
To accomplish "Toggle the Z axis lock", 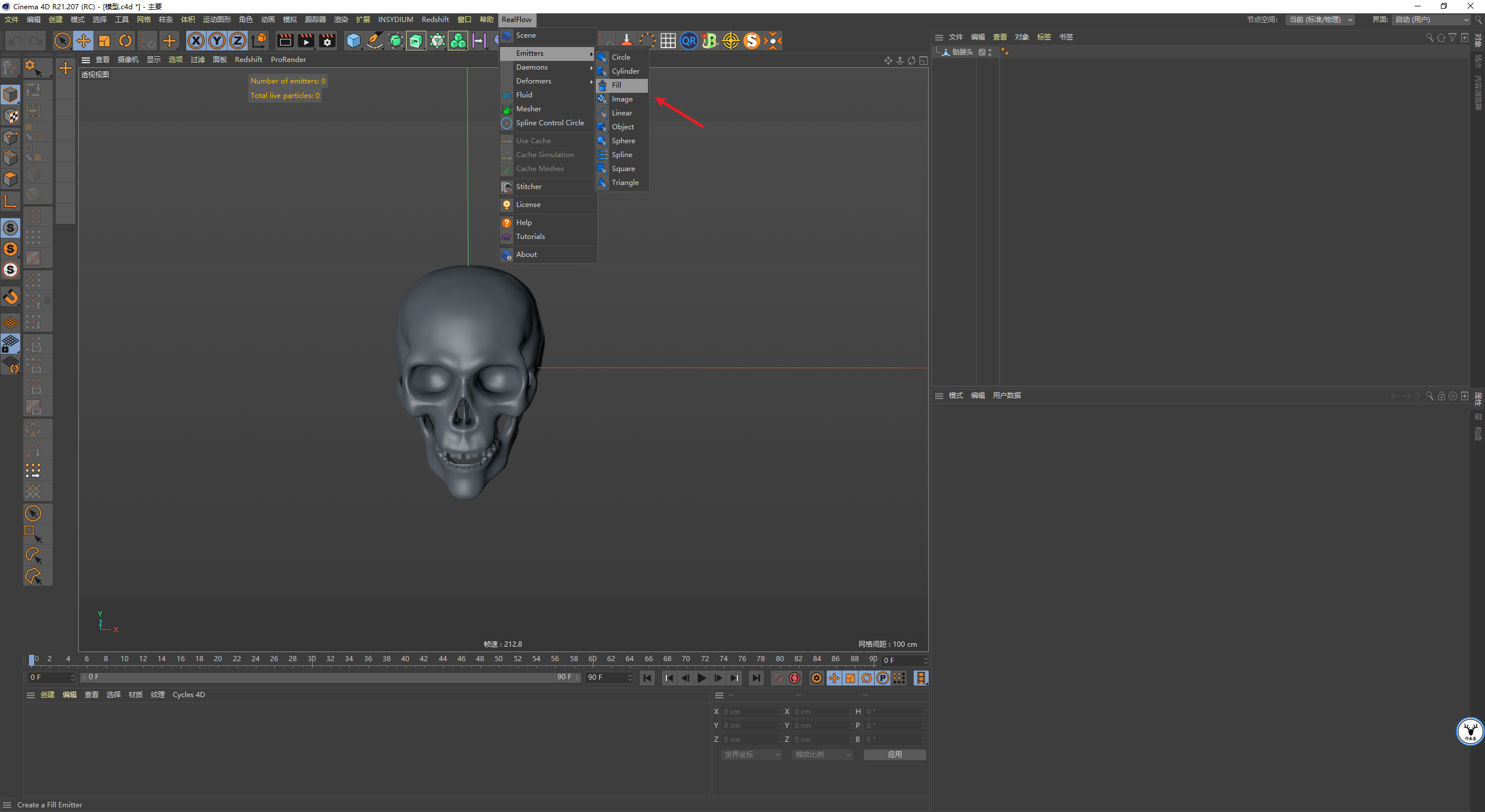I will pyautogui.click(x=238, y=41).
